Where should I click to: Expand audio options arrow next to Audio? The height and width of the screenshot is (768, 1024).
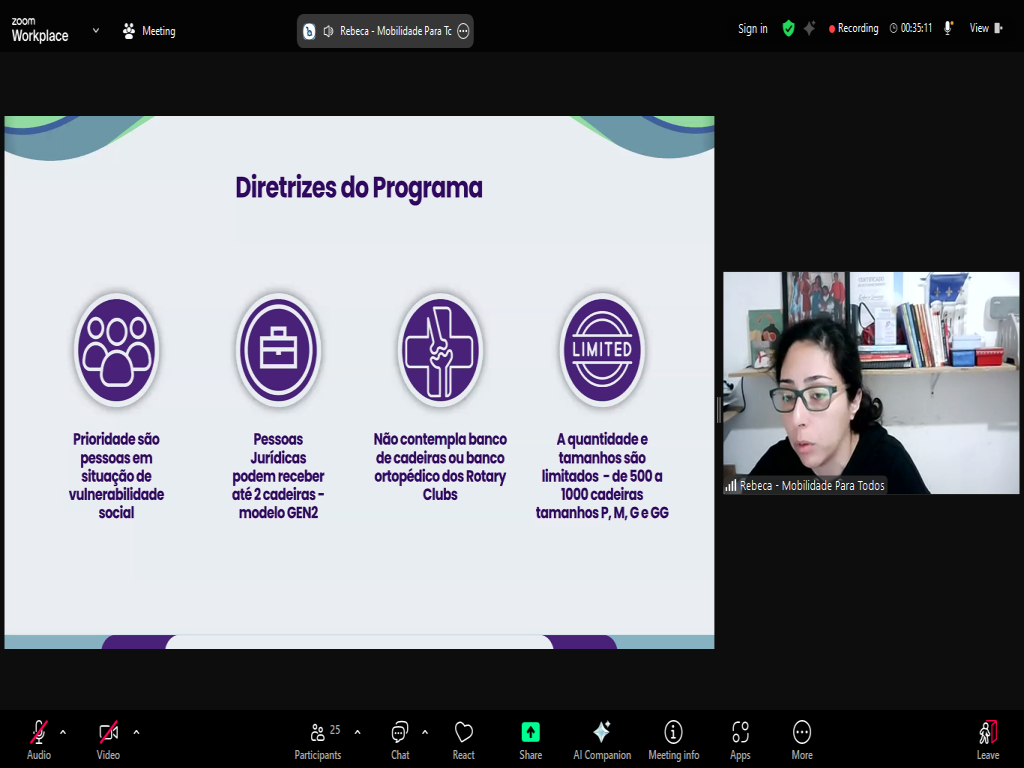click(x=63, y=732)
